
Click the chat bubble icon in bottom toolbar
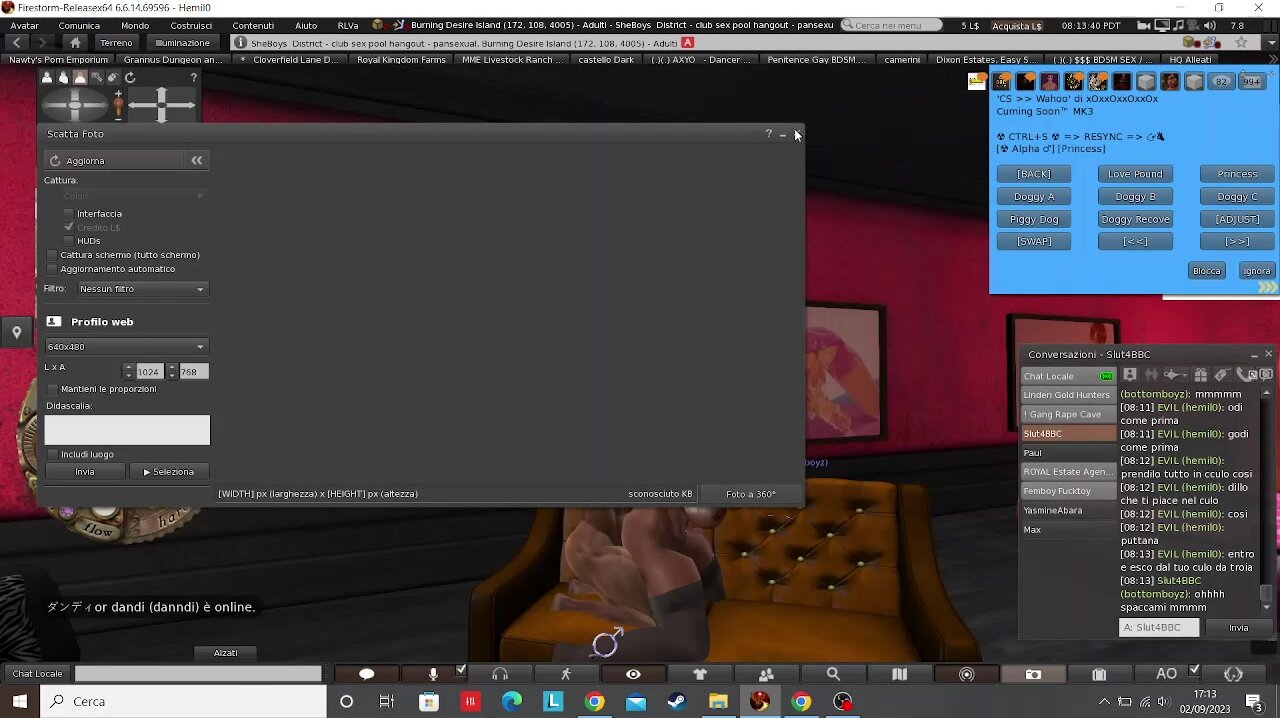click(x=366, y=674)
